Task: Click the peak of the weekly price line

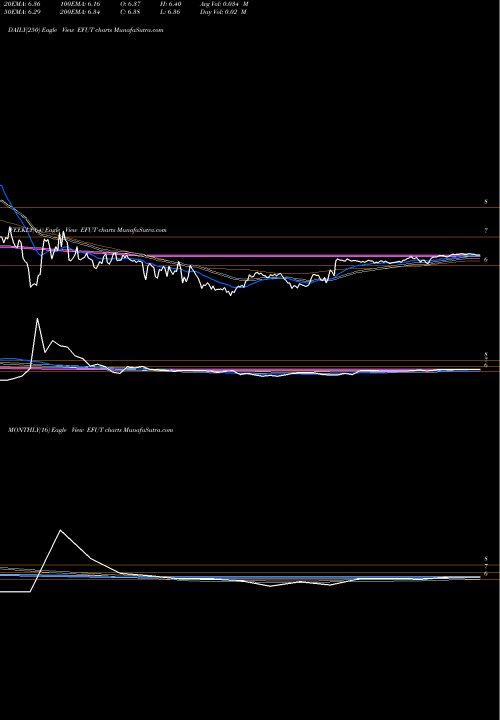Action: tap(37, 319)
